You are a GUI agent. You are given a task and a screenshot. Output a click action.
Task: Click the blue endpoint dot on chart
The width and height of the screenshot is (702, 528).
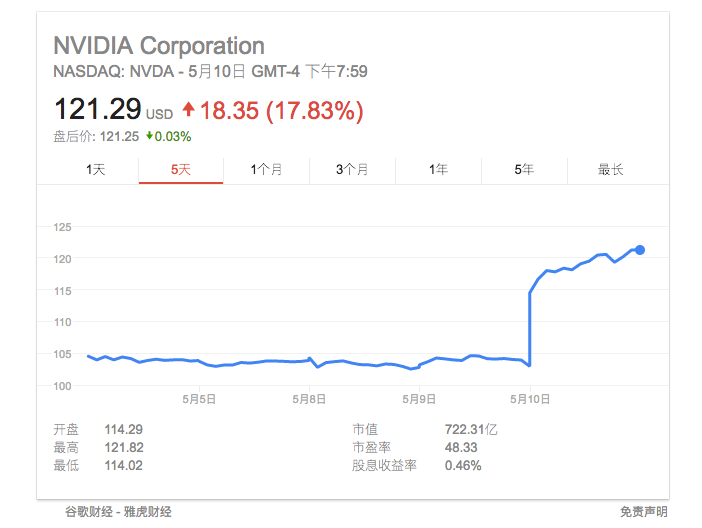click(640, 250)
